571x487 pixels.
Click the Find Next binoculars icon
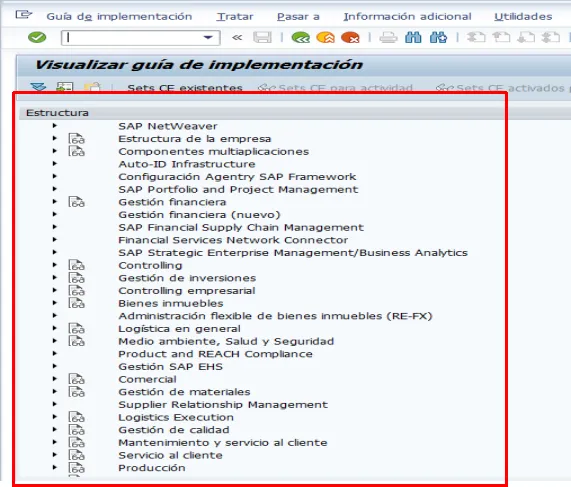[x=438, y=38]
